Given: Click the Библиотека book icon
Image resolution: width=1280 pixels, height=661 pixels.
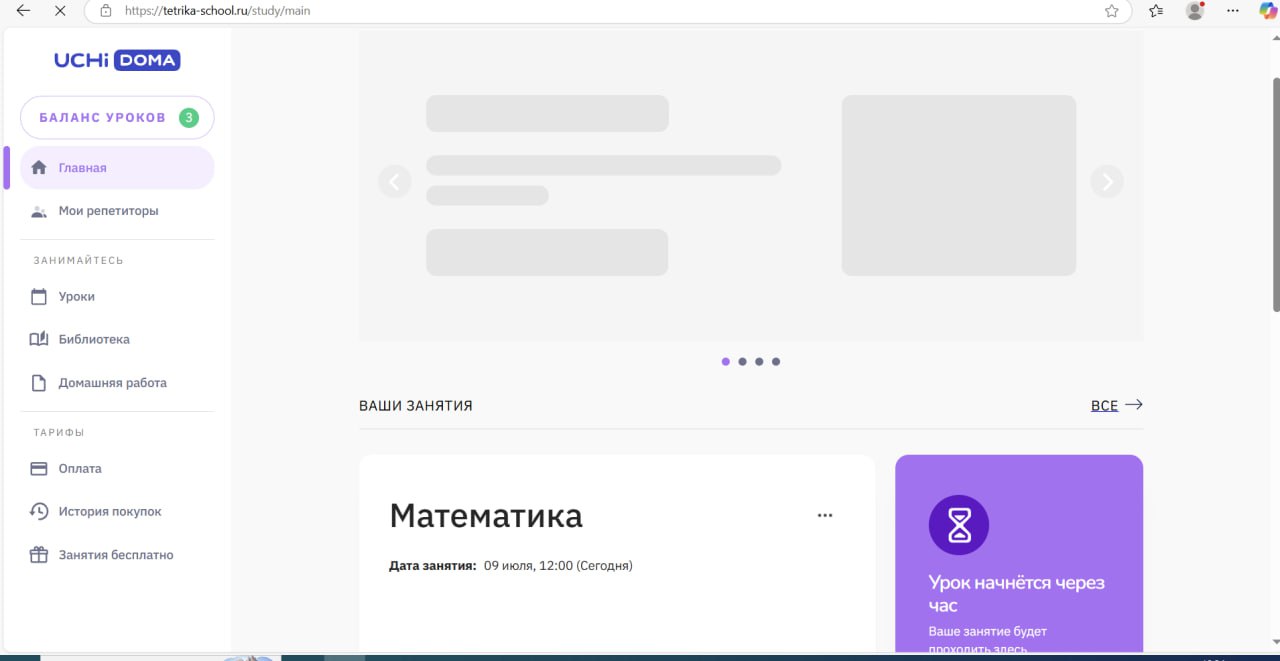Looking at the screenshot, I should 39,339.
